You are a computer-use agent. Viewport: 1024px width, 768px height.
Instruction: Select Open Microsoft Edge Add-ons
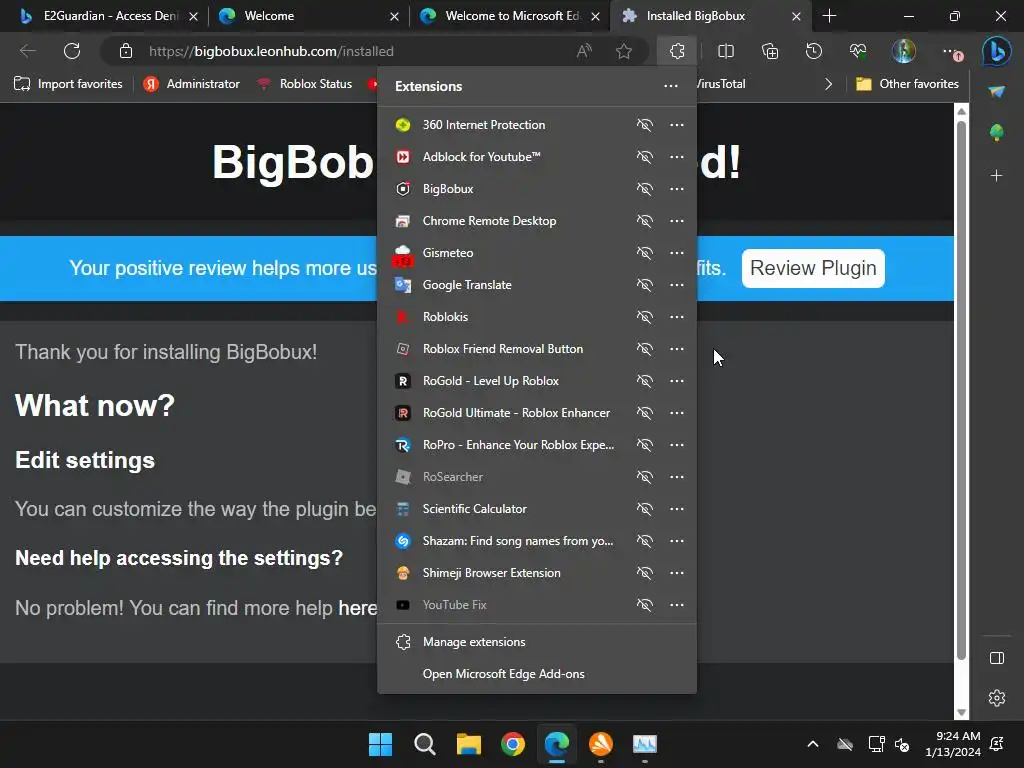coord(537,674)
